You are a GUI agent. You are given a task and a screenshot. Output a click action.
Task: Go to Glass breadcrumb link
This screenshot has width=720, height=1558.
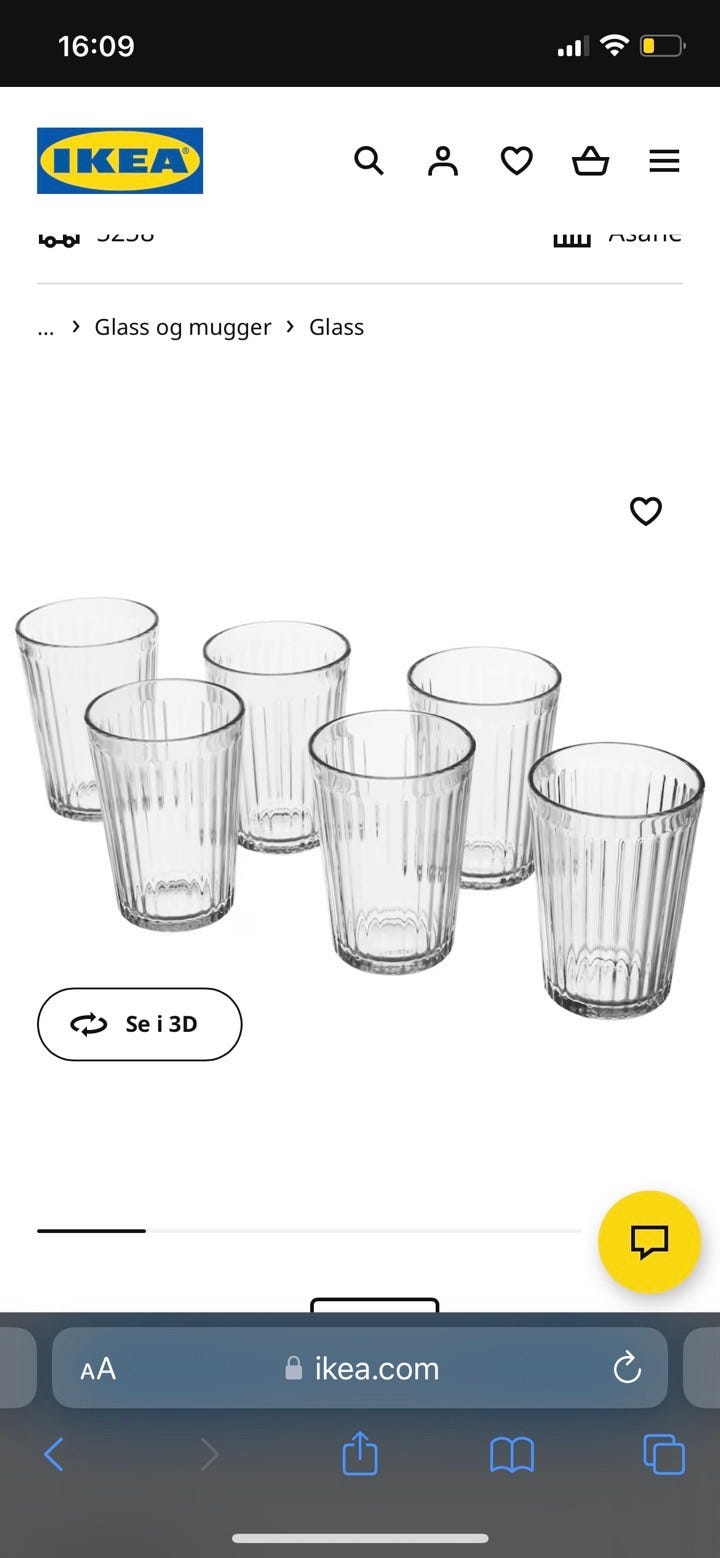[x=336, y=327]
